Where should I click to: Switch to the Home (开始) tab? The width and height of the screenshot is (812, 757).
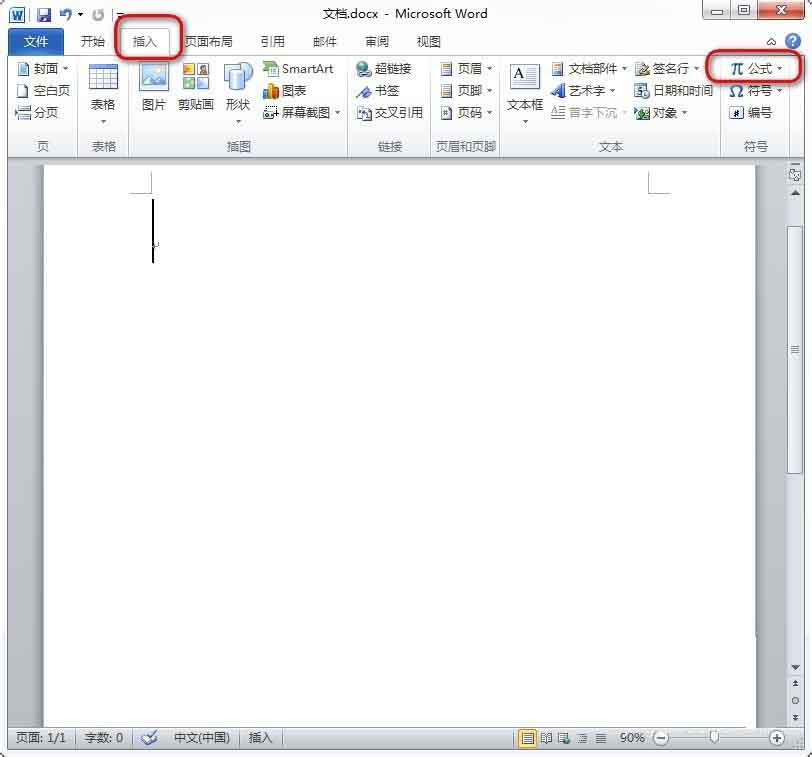pyautogui.click(x=93, y=41)
